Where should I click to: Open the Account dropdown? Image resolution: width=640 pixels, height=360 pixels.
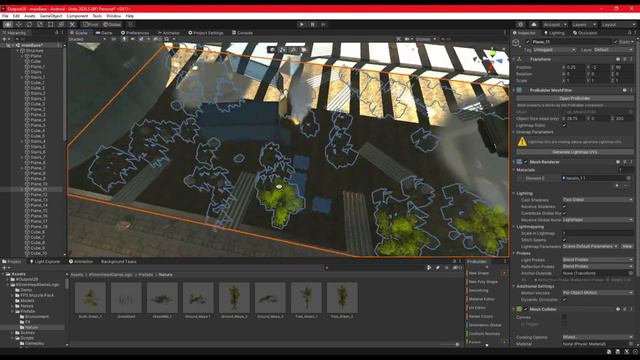[x=554, y=24]
